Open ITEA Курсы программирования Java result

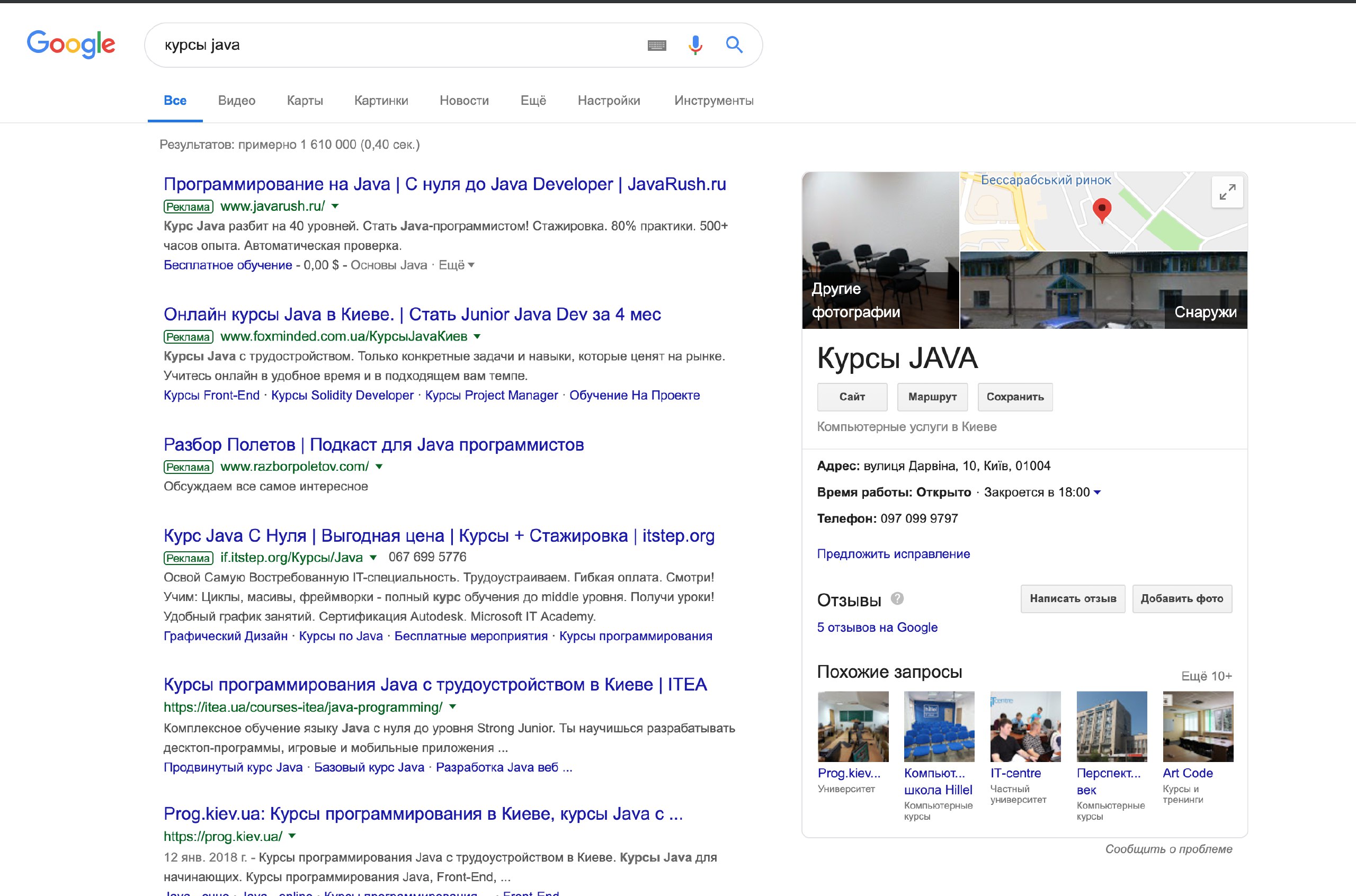[x=435, y=684]
